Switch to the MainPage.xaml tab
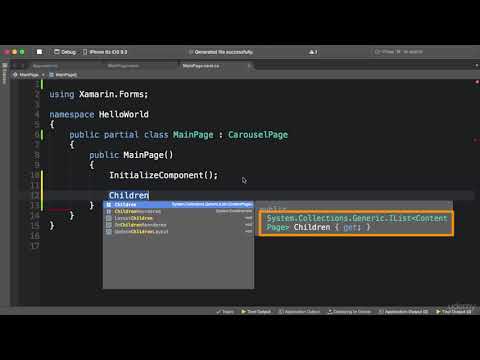 point(123,66)
